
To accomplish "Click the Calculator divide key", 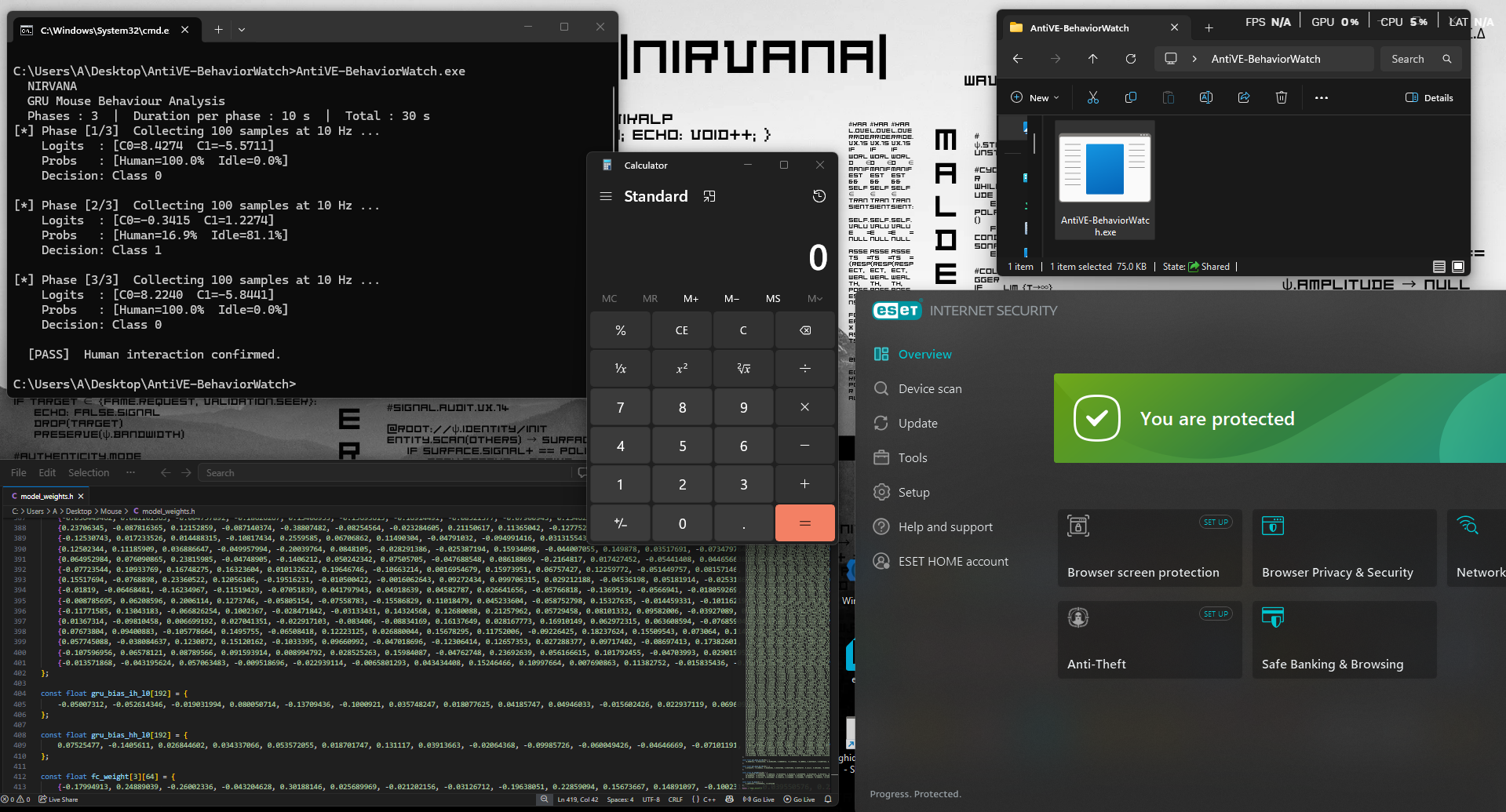I will (805, 369).
